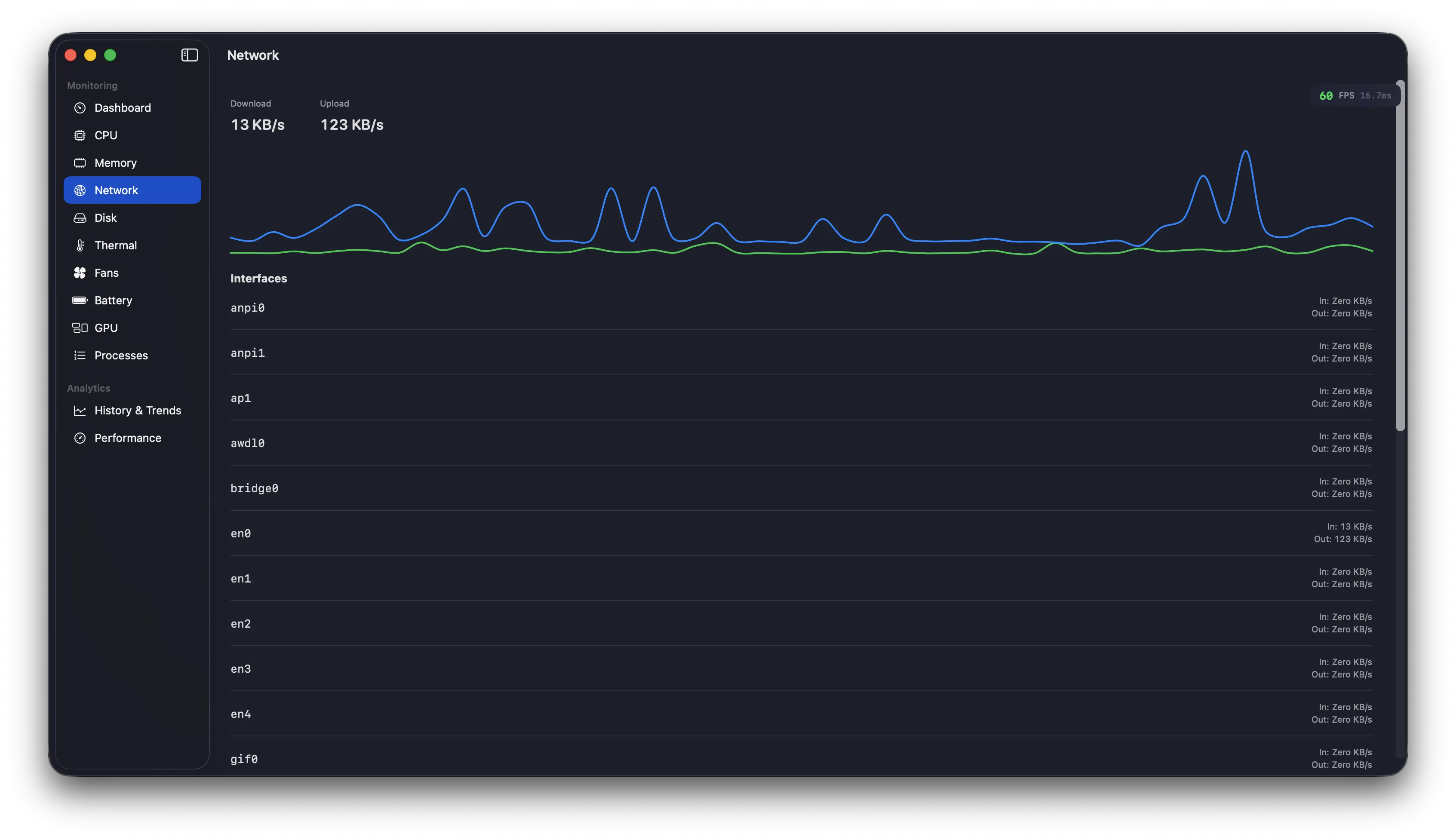The image size is (1456, 840).
Task: Click the green fullscreen window button
Action: pos(110,55)
